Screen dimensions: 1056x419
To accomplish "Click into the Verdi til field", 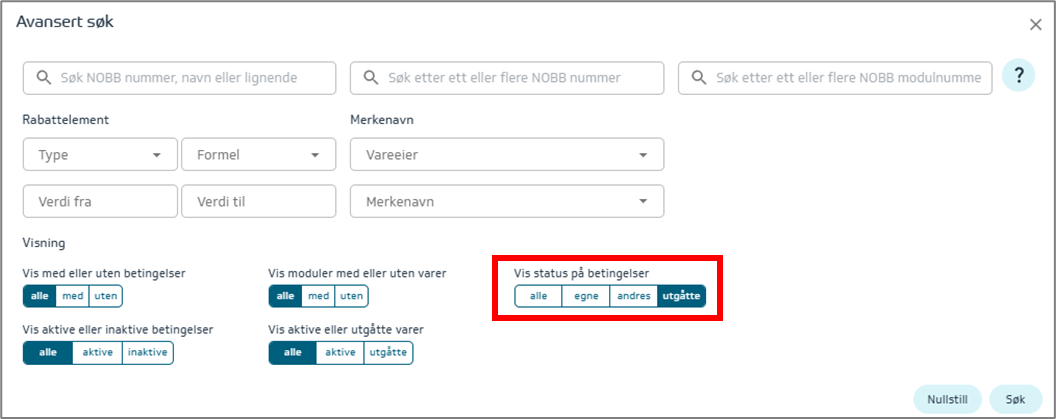I will click(x=258, y=202).
